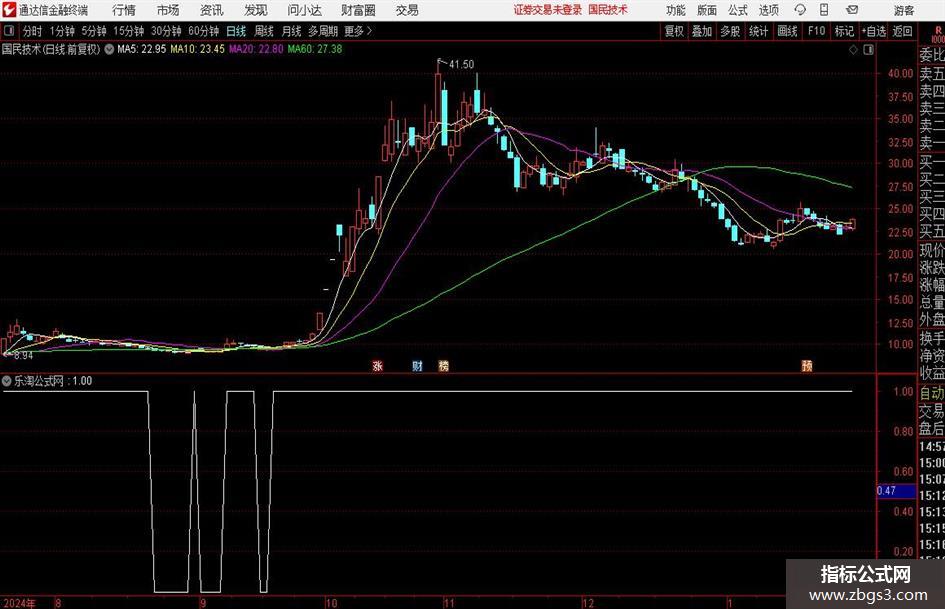The image size is (945, 609).
Task: Click the 乐淘公式网 : 1.00 indicator label
Action: click(53, 381)
